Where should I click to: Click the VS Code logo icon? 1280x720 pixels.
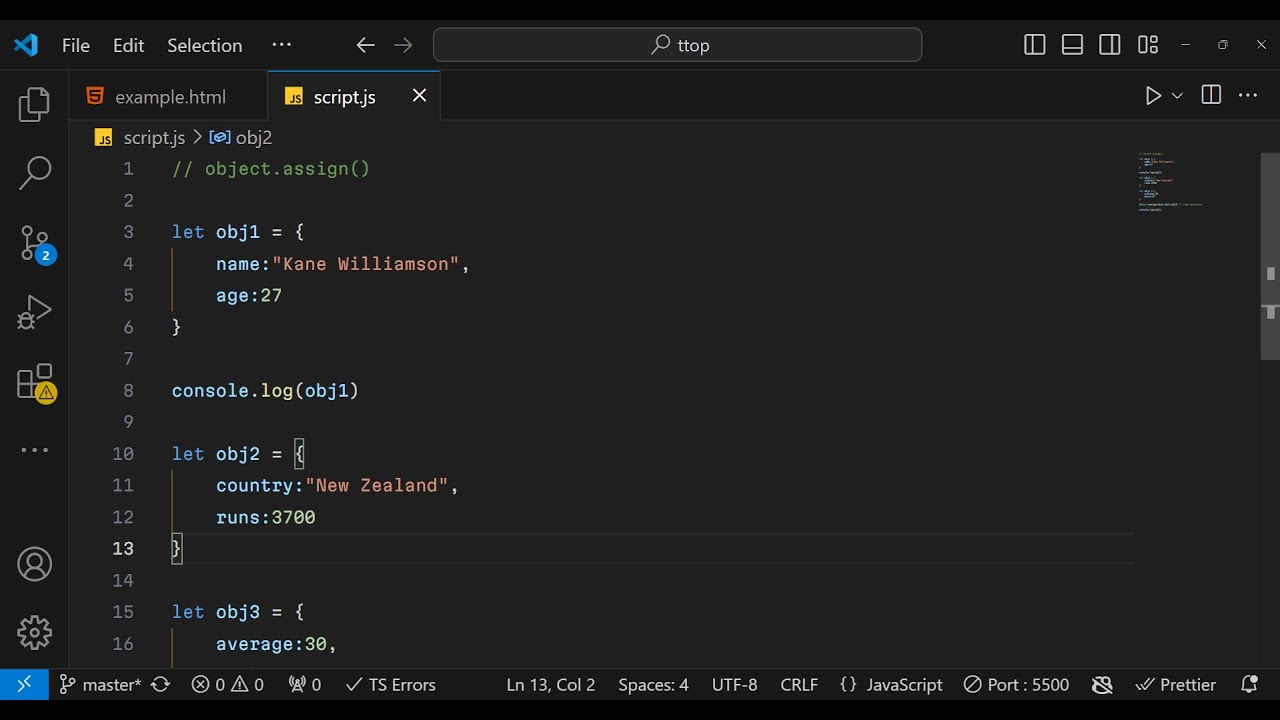(x=26, y=45)
